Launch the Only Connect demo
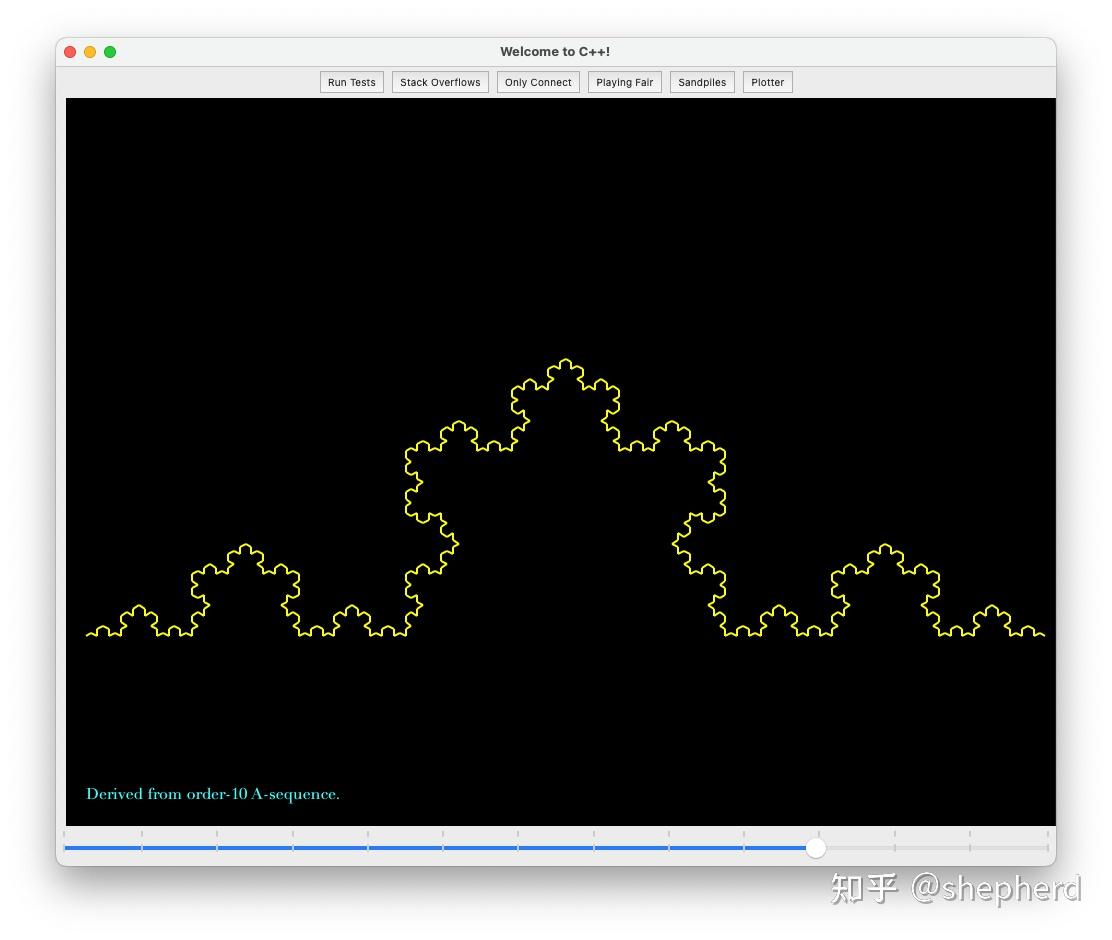1112x940 pixels. [x=538, y=82]
